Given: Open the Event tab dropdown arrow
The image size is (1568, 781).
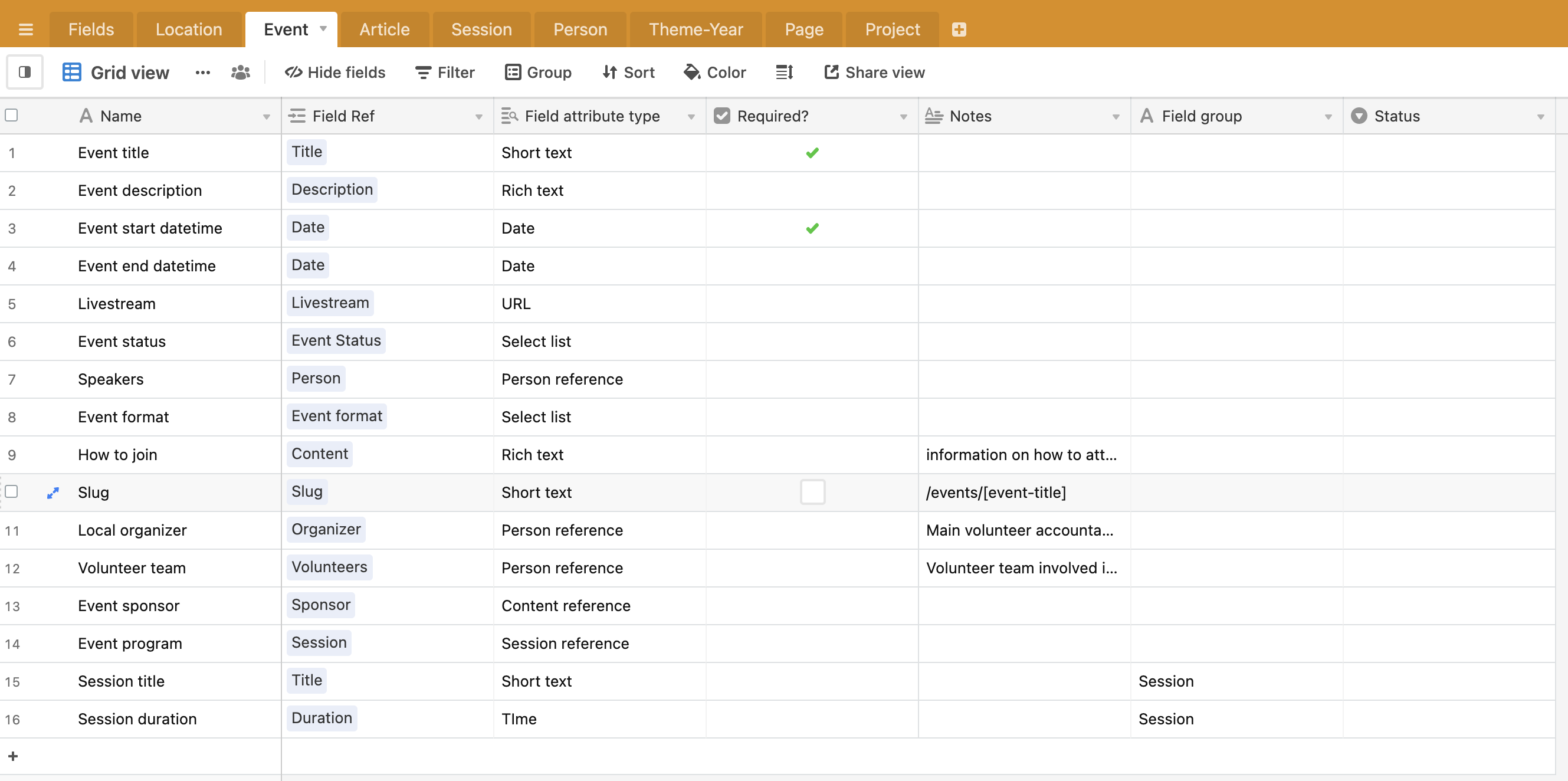Looking at the screenshot, I should point(323,29).
